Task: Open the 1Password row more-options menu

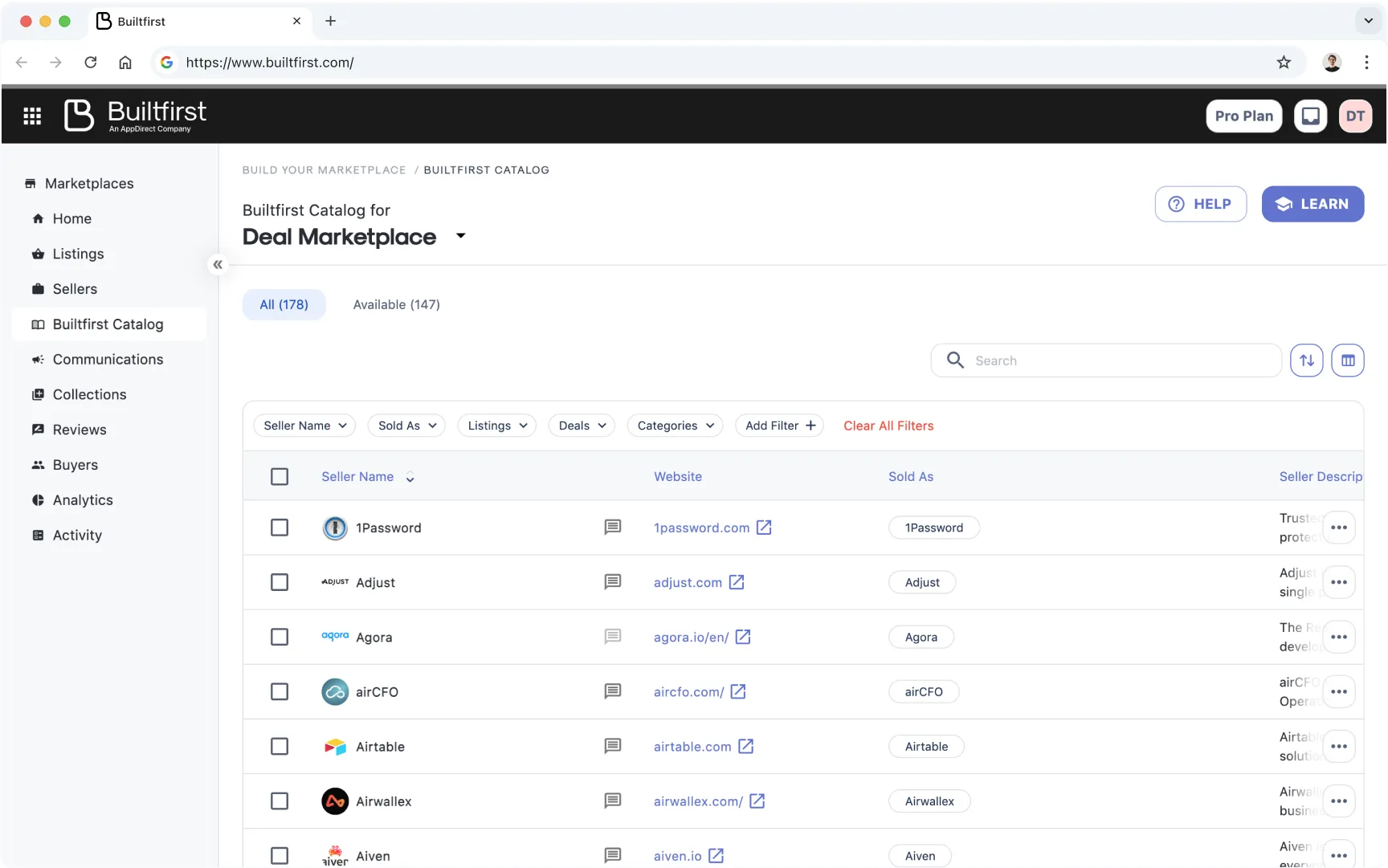Action: pyautogui.click(x=1339, y=528)
